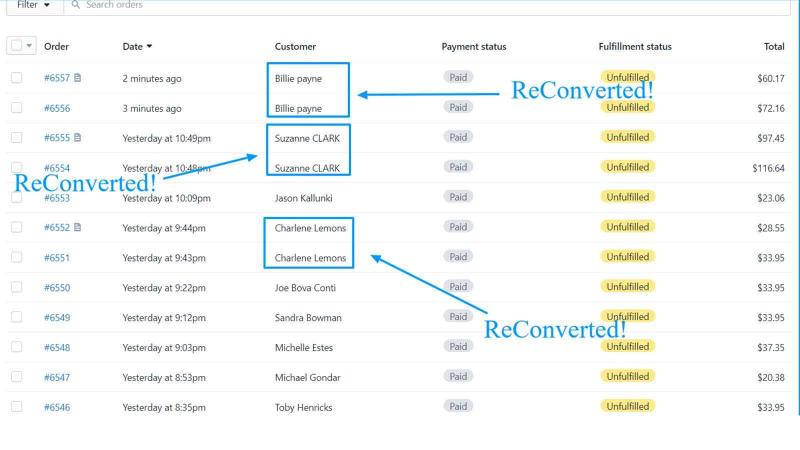
Task: Click the Unfulfilled badge for Michael Gondar
Action: click(628, 377)
